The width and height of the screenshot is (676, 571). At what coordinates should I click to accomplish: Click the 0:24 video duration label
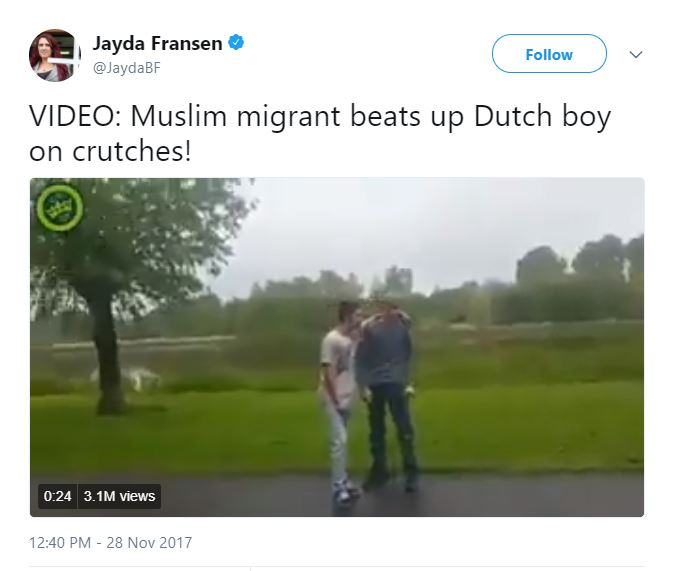coord(57,496)
